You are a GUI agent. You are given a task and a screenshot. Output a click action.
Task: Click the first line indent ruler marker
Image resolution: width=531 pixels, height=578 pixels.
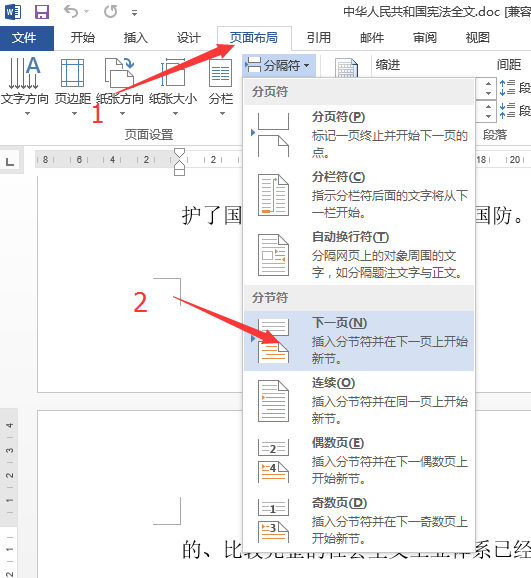pyautogui.click(x=179, y=153)
